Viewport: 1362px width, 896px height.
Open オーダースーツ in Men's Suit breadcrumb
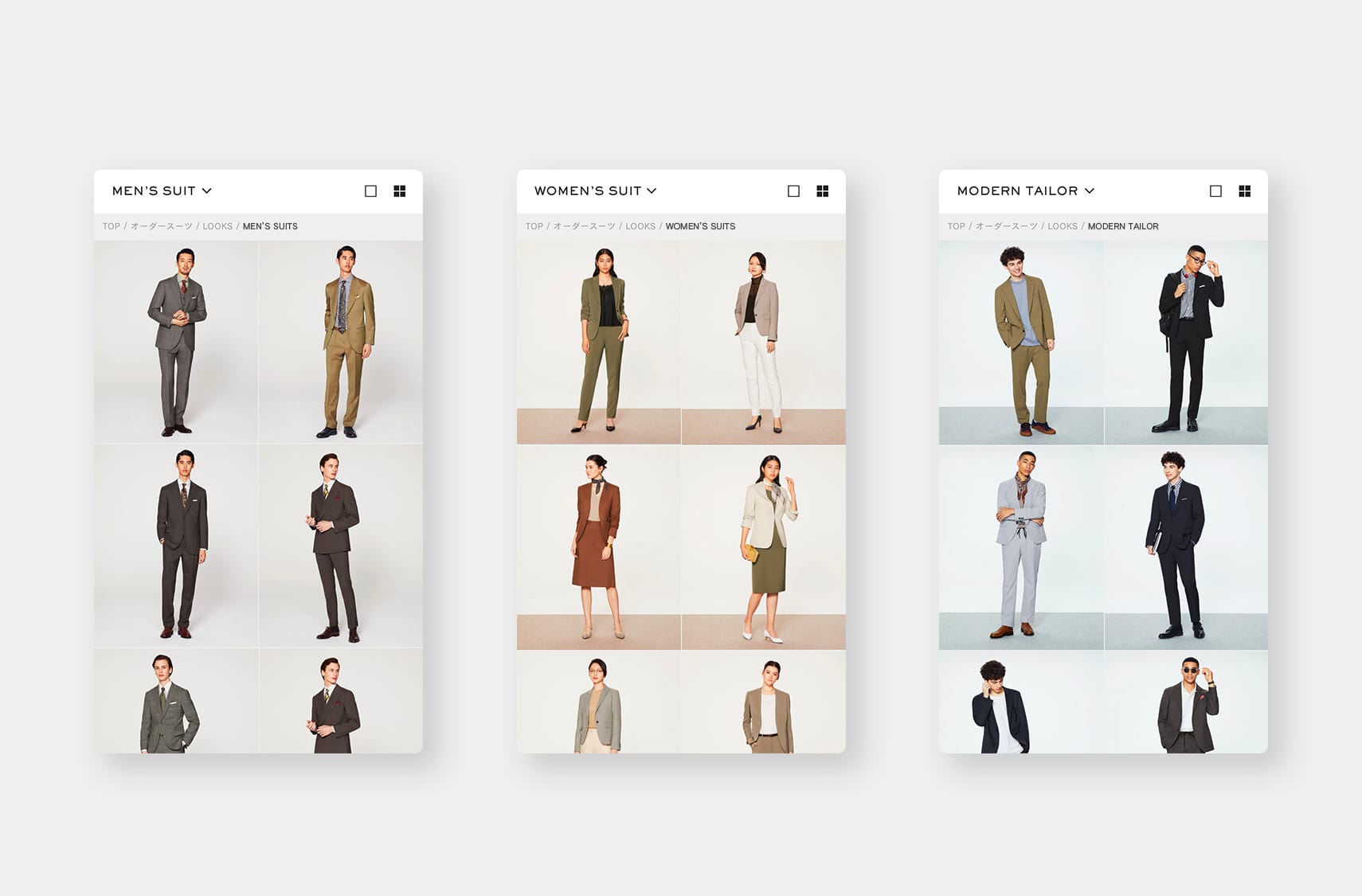click(x=162, y=226)
